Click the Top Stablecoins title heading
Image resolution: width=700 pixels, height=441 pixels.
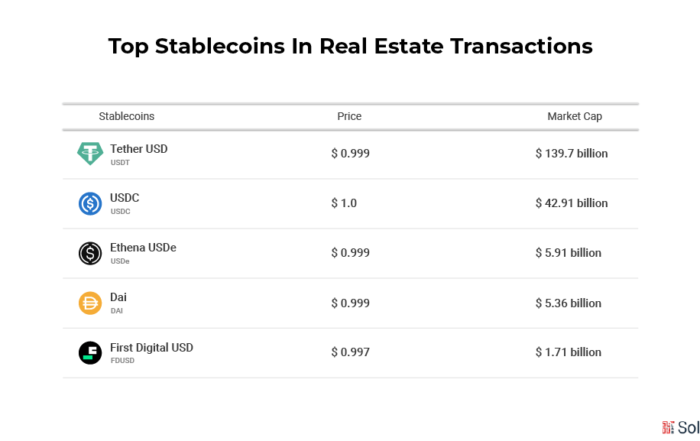pos(350,46)
